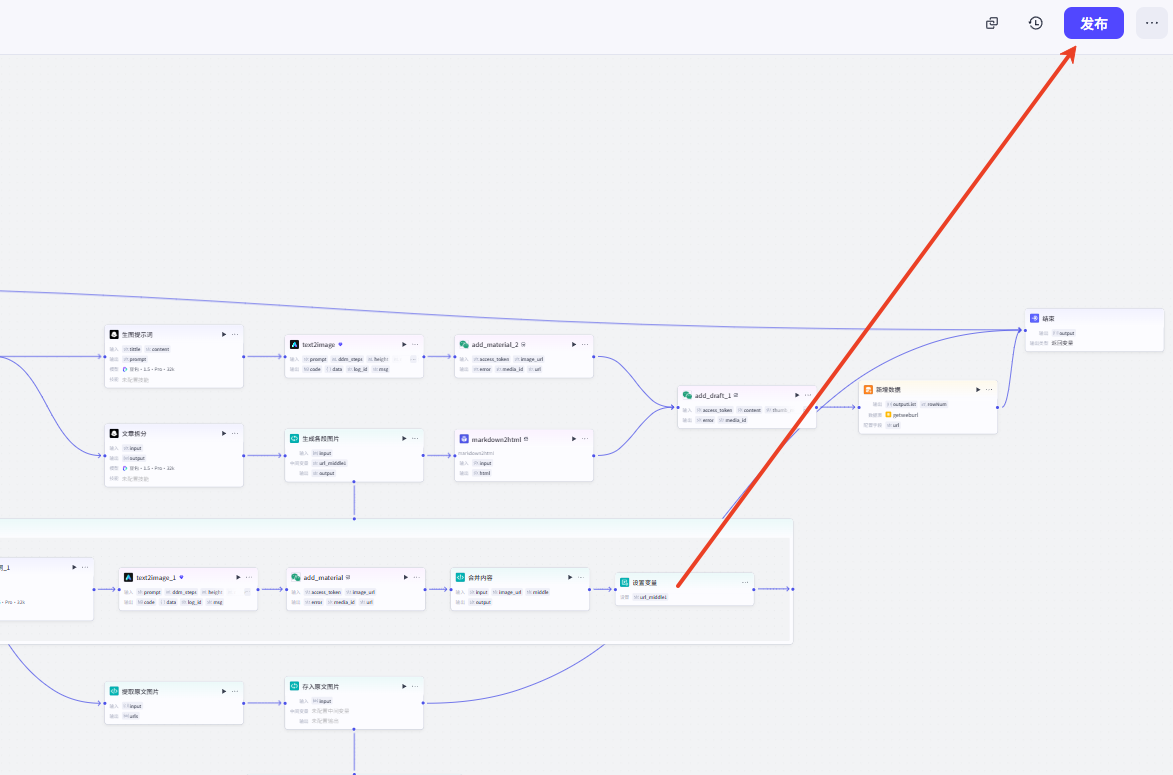Run the loop node with url_middle1 variable

pos(404,438)
